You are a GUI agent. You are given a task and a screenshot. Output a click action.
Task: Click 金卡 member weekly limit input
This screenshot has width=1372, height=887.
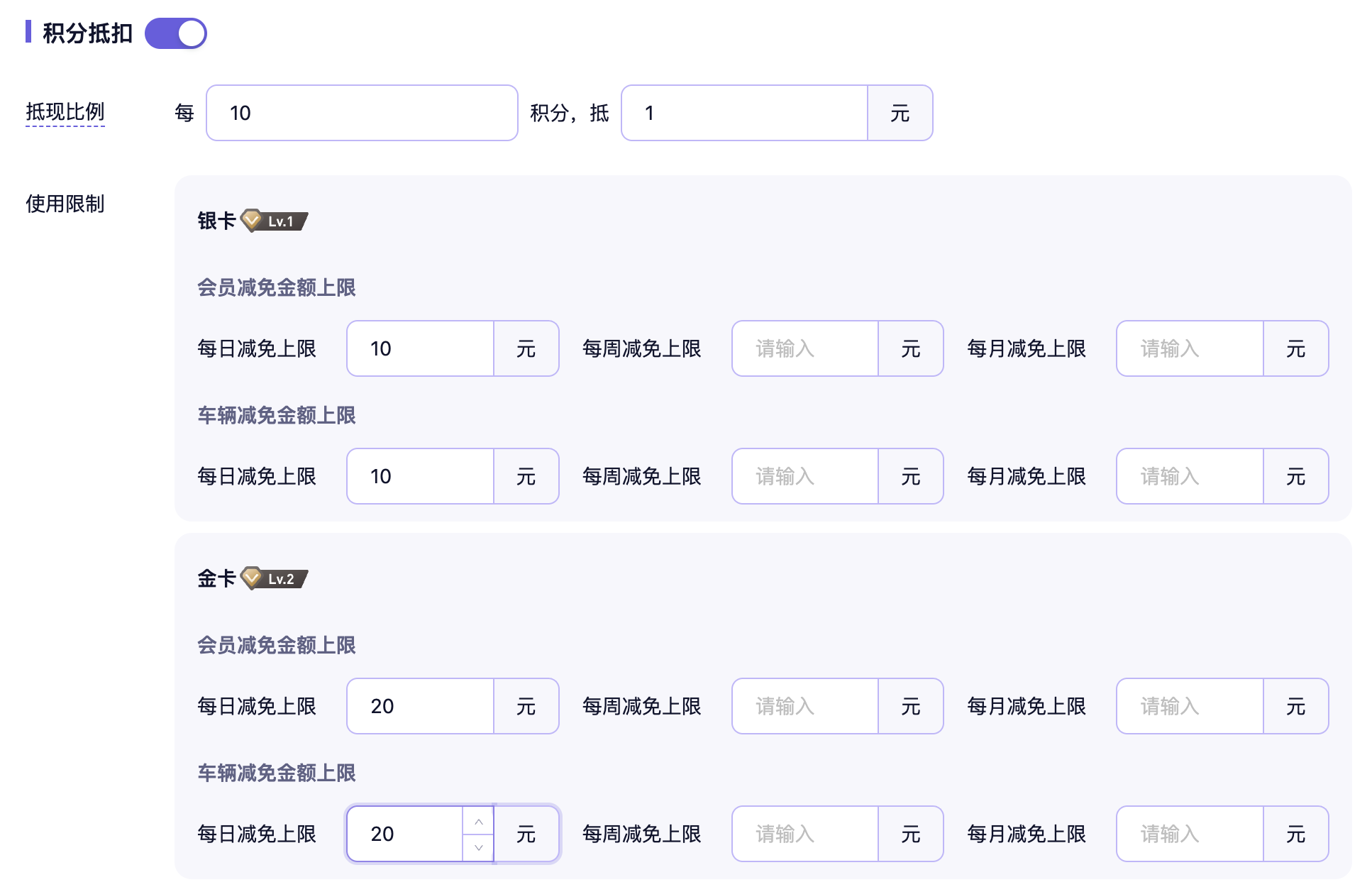[x=805, y=706]
